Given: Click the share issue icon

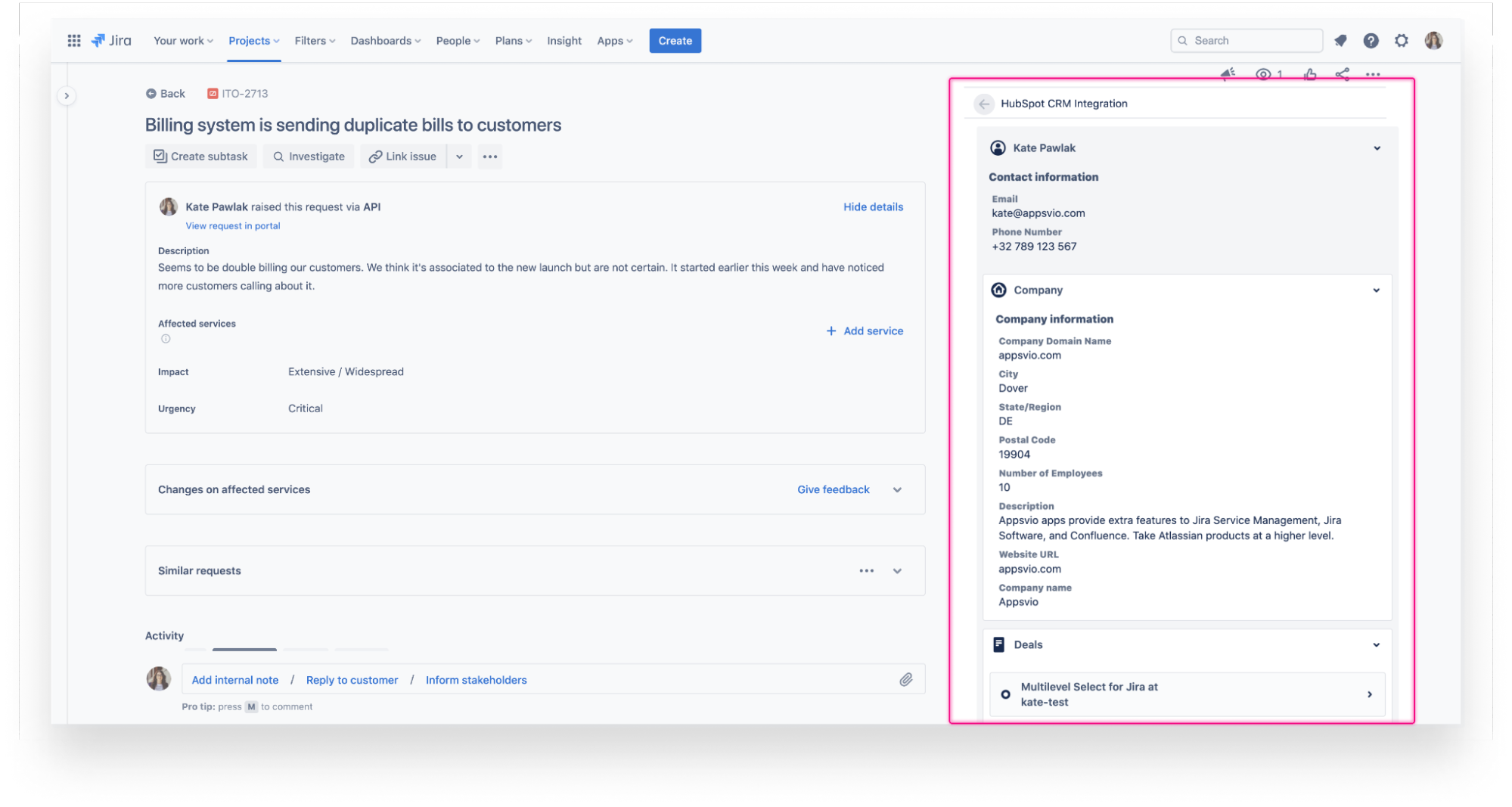Looking at the screenshot, I should tap(1342, 74).
